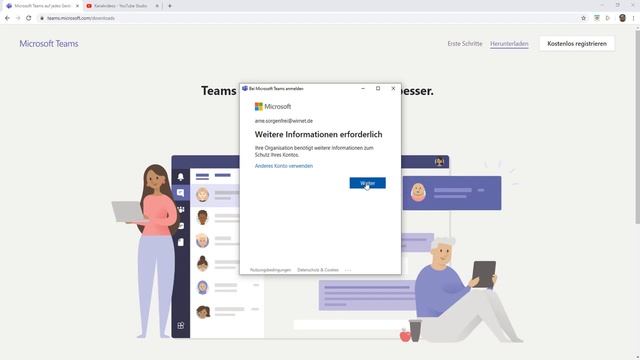640x360 pixels.
Task: Bookmark this page with the star icon
Action: (583, 18)
